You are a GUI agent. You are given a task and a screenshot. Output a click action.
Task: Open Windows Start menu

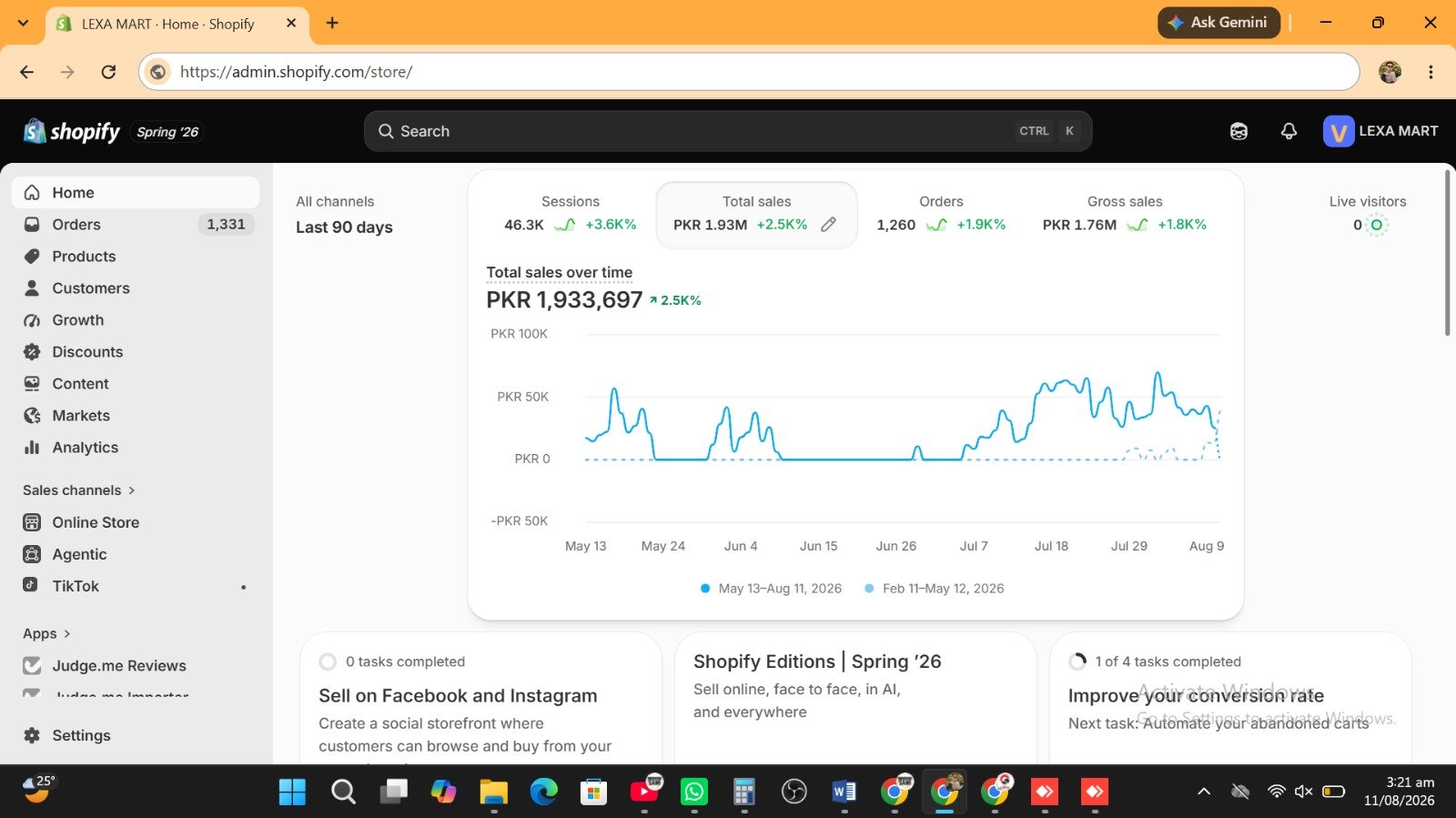pyautogui.click(x=292, y=793)
